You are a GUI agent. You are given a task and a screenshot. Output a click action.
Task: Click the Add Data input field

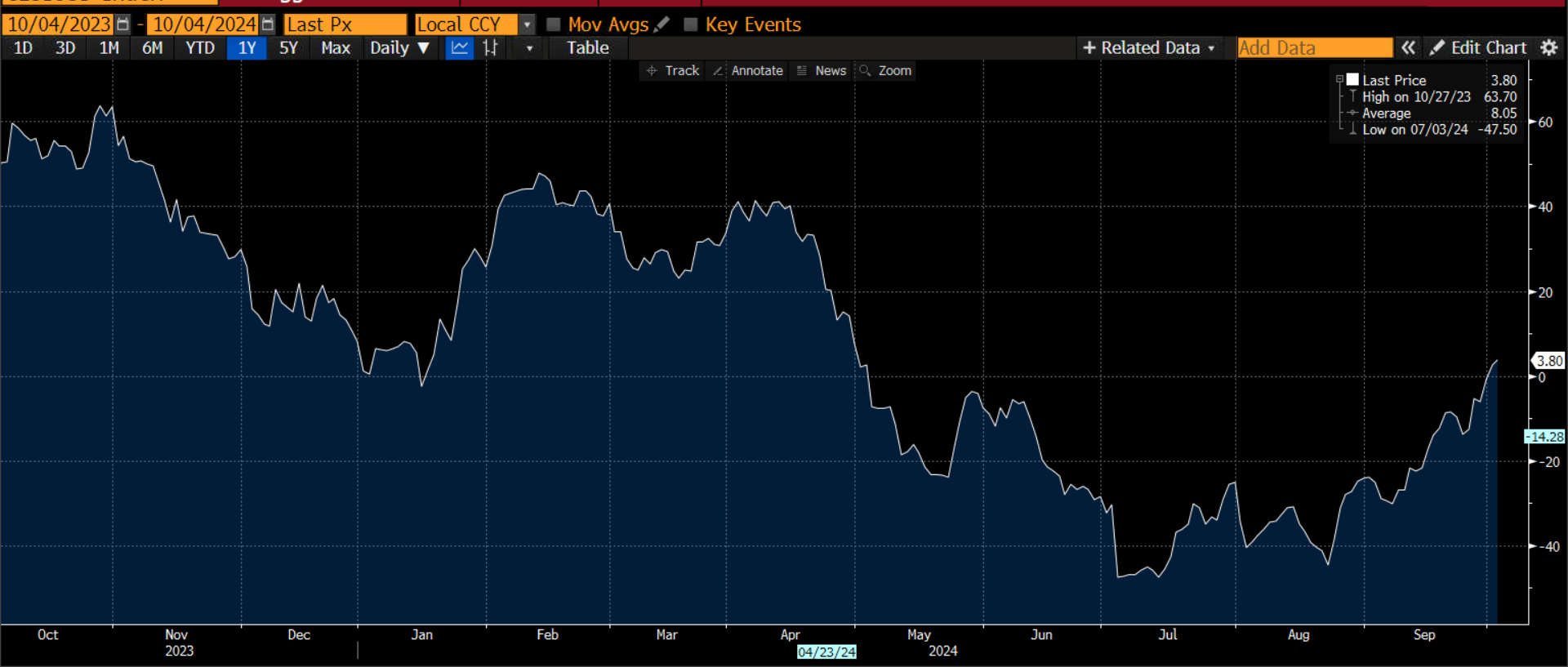(1315, 48)
